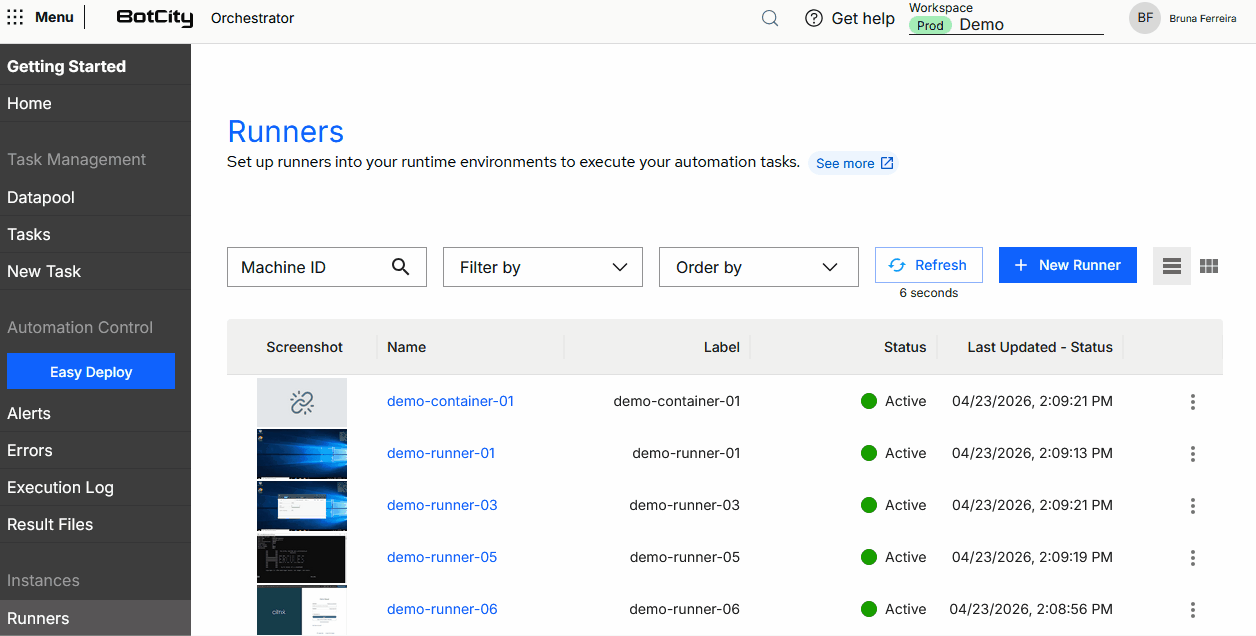
Task: Click the Prod workspace badge
Action: coord(930,26)
